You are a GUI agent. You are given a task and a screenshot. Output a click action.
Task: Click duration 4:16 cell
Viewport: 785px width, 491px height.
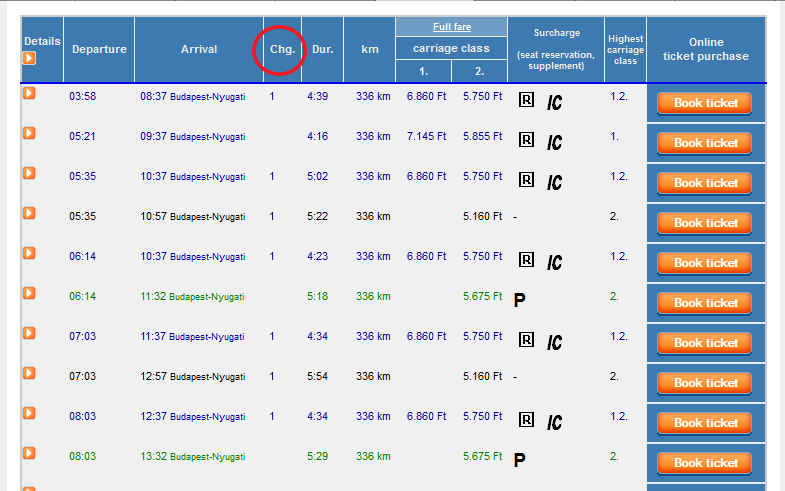317,136
